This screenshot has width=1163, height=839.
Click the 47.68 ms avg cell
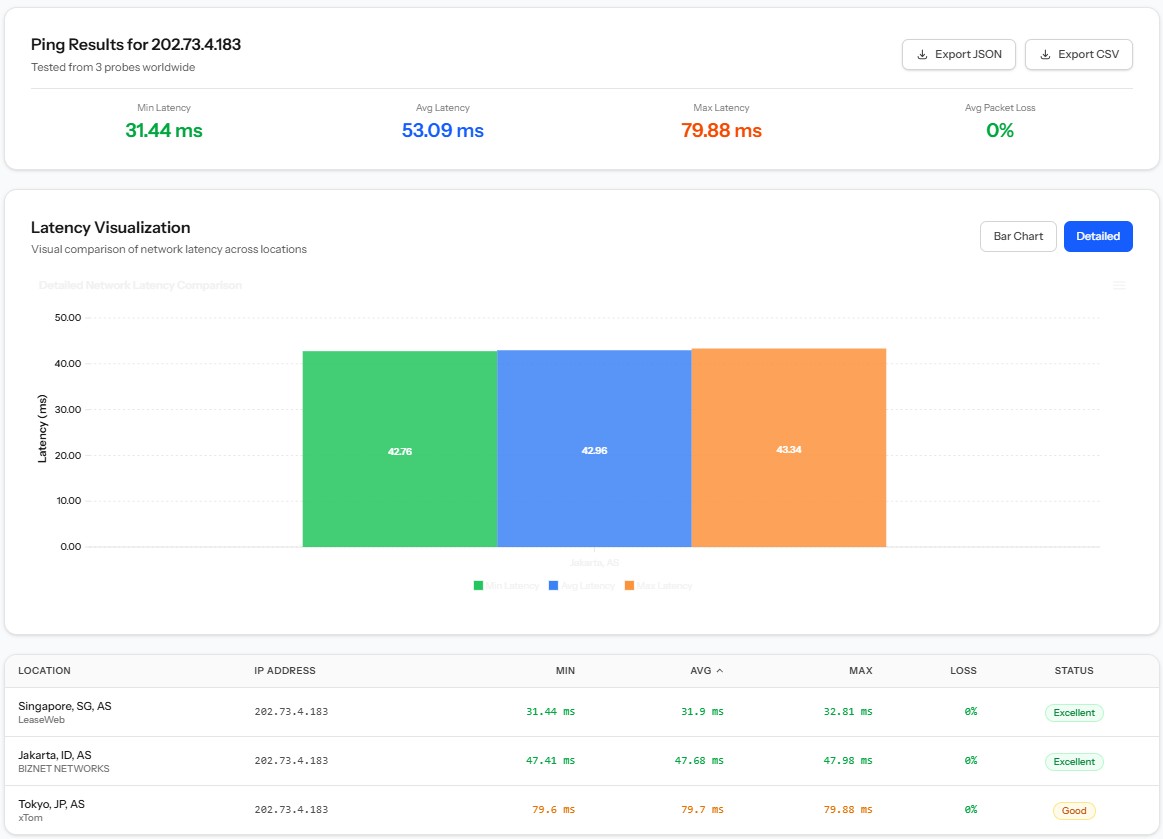pyautogui.click(x=699, y=761)
